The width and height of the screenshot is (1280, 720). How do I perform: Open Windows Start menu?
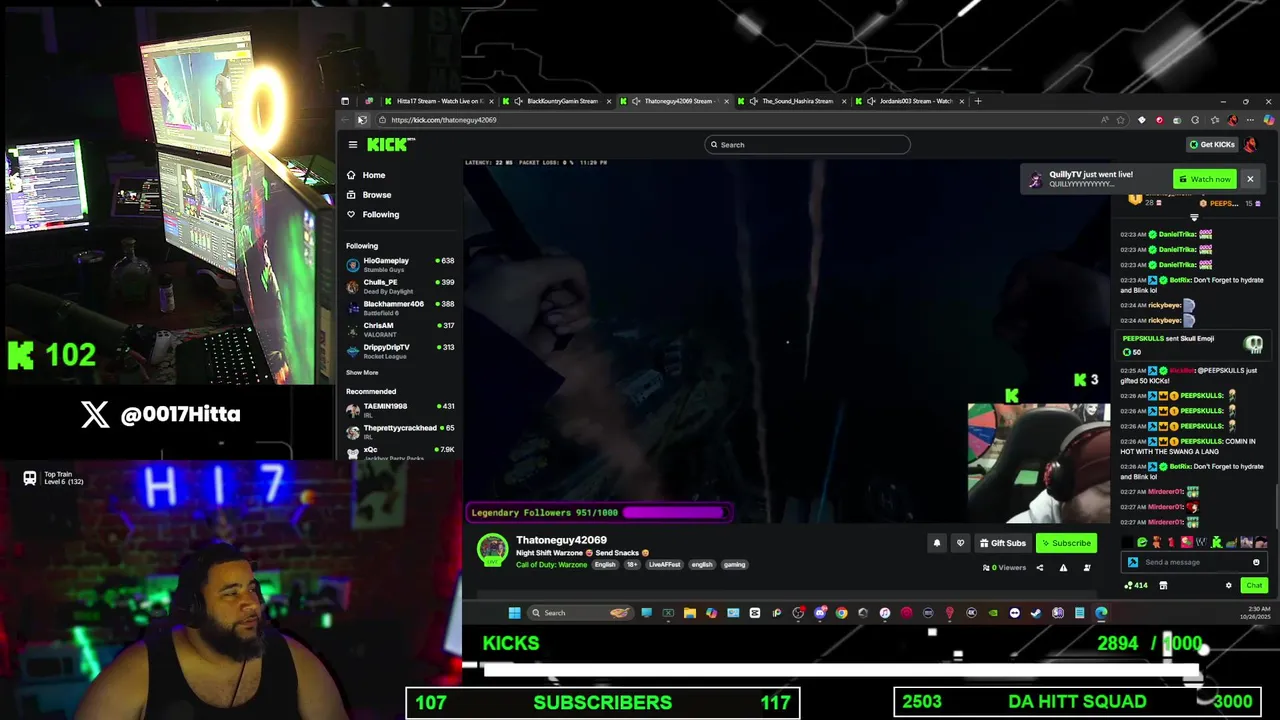[514, 613]
